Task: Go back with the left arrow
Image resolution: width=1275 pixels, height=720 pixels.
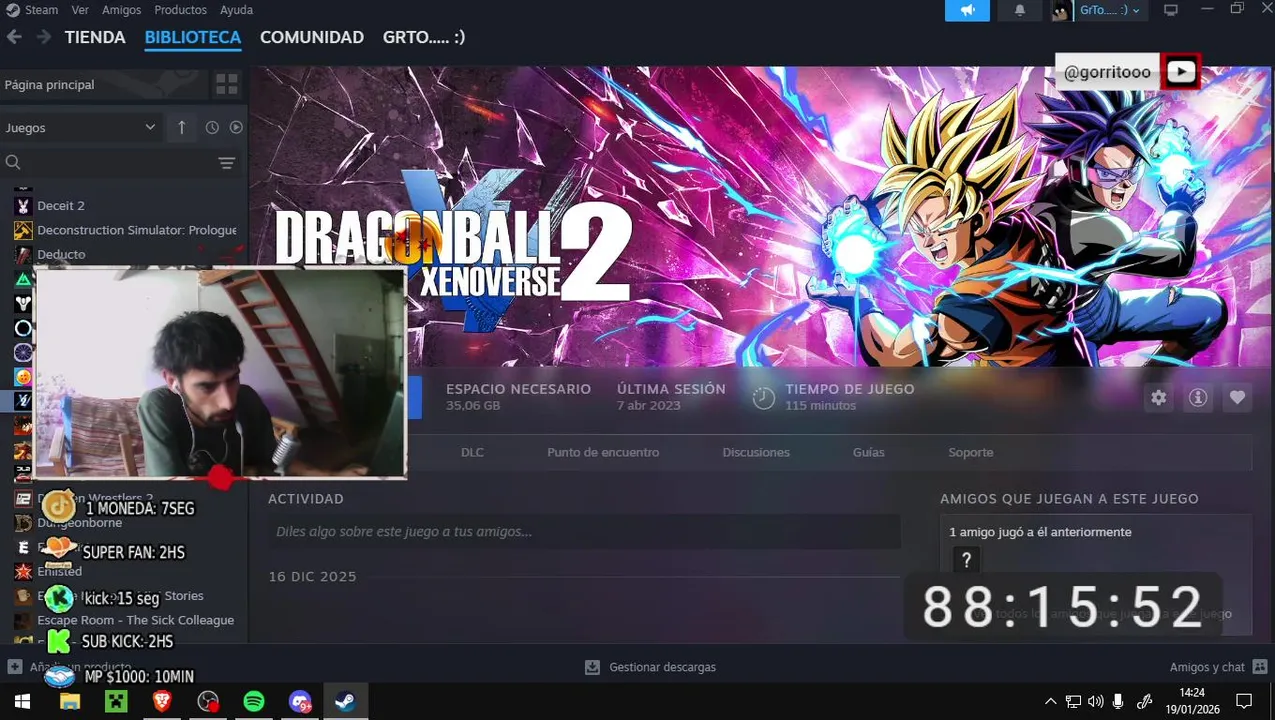Action: click(14, 37)
